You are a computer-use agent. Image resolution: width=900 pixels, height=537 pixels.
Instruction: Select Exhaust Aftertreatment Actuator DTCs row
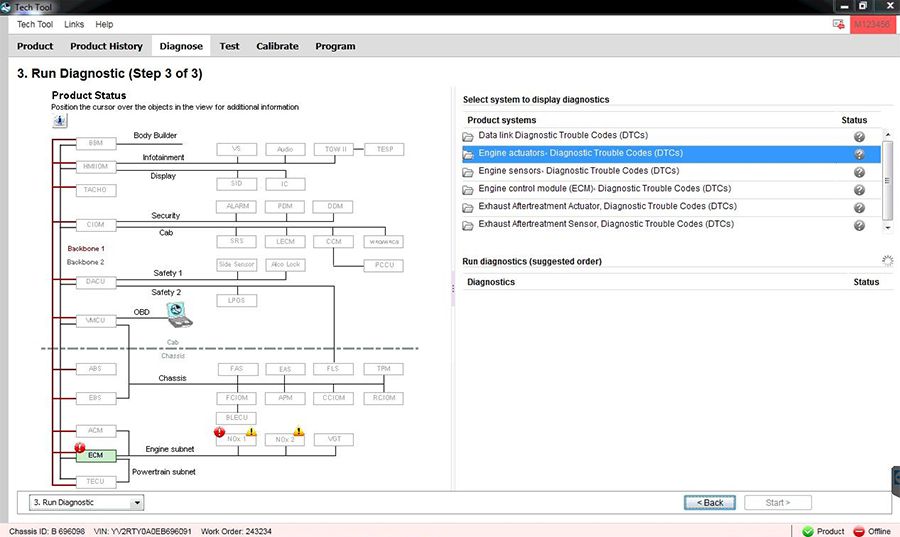click(x=607, y=207)
